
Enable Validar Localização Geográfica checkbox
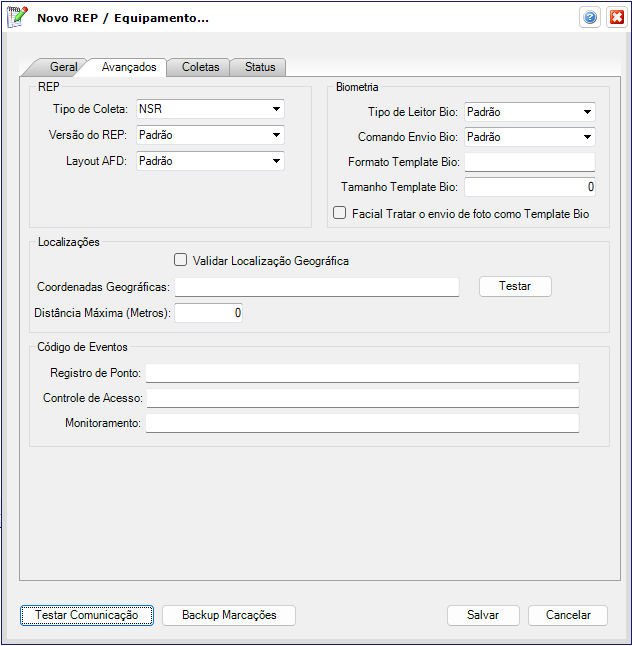coord(181,260)
